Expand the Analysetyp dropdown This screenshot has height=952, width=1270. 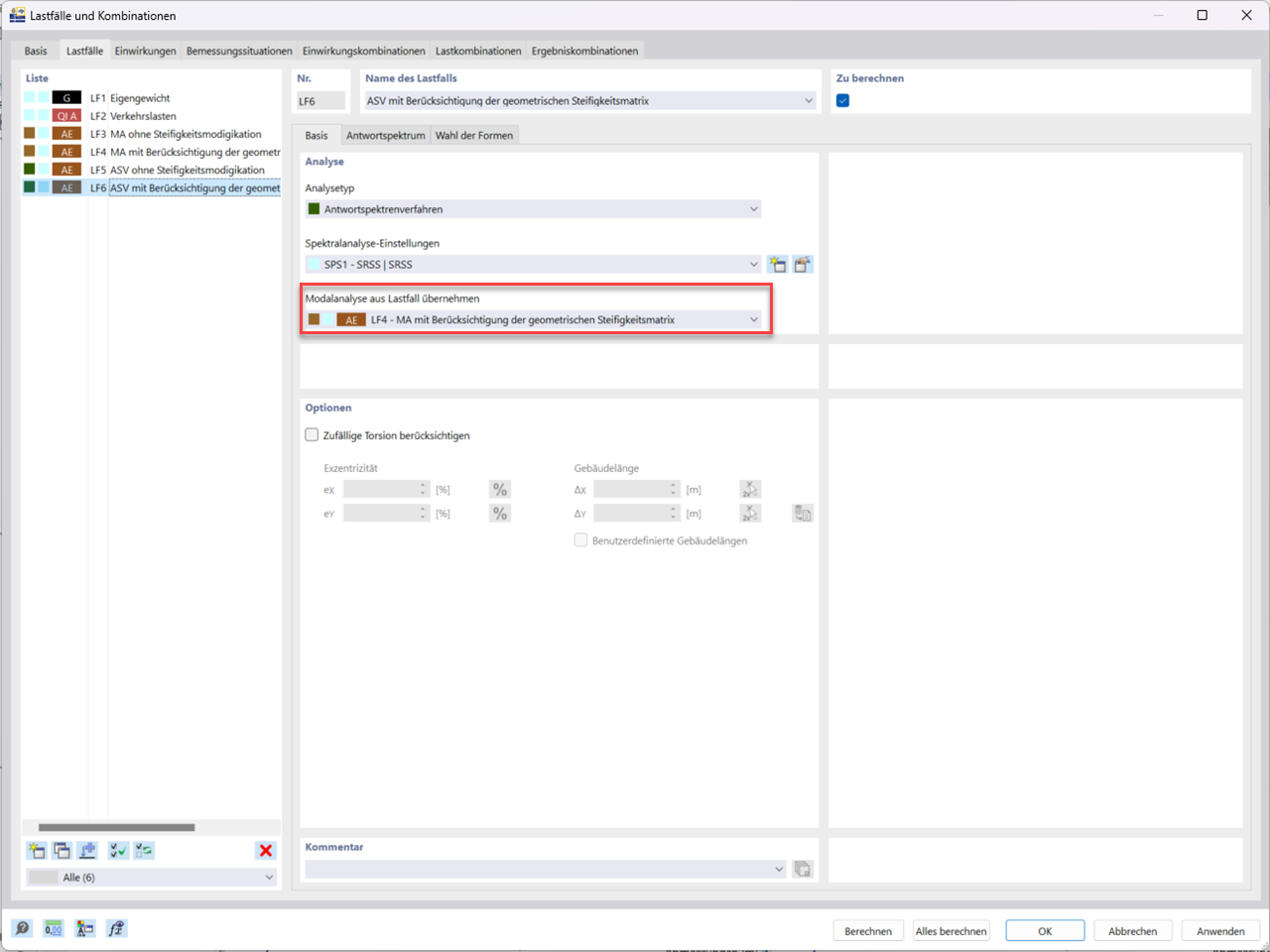754,209
